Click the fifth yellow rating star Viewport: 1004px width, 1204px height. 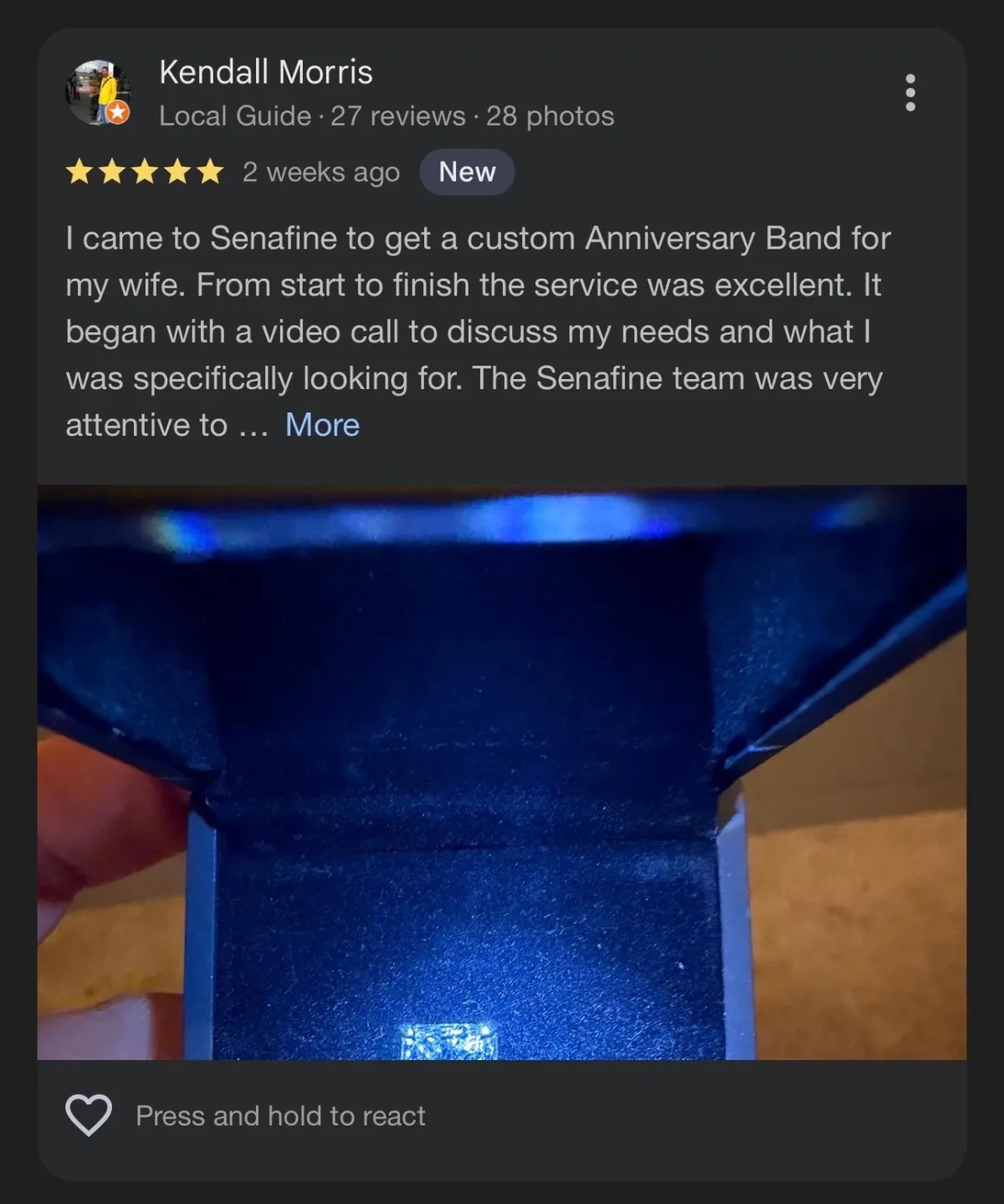tap(210, 172)
